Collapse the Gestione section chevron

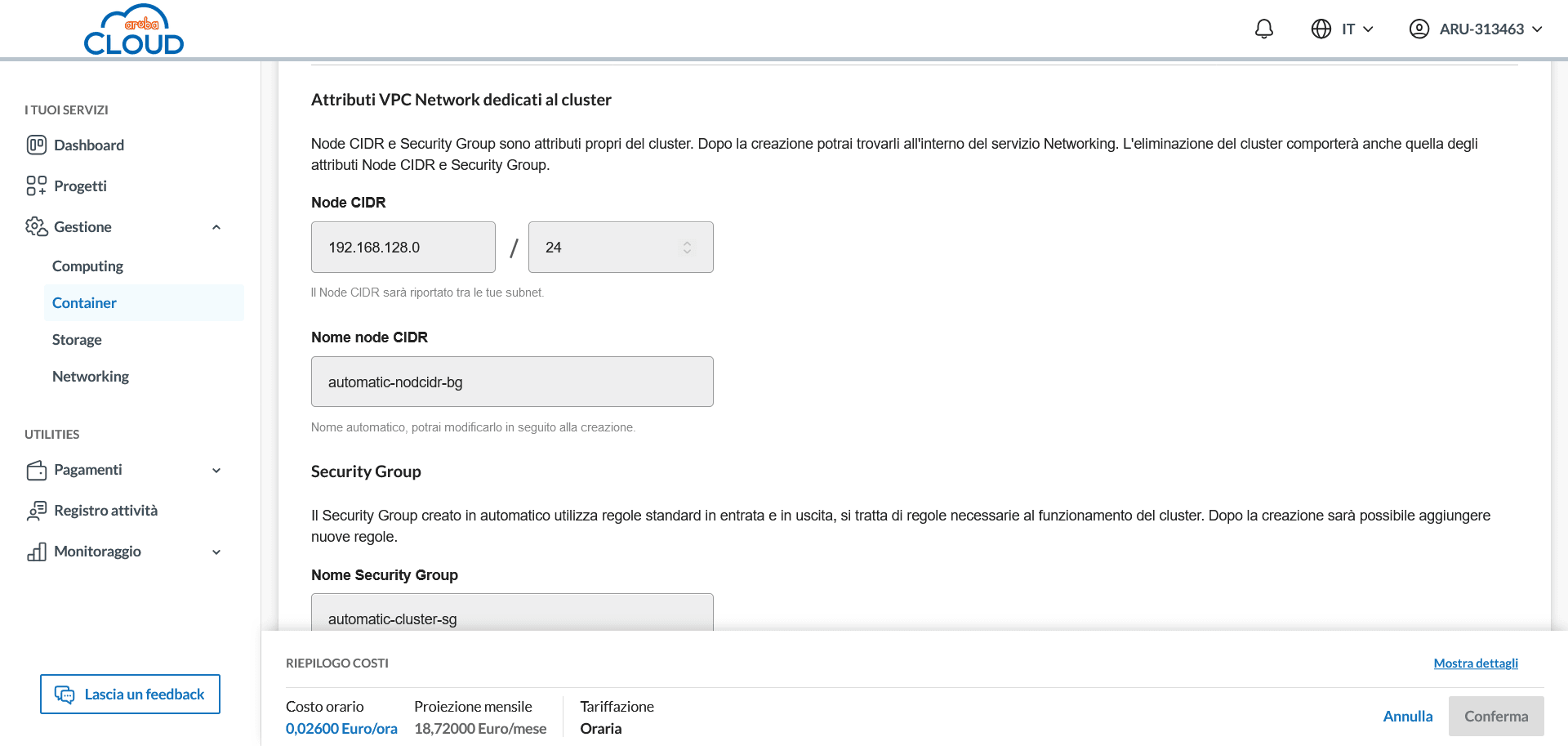pyautogui.click(x=216, y=227)
